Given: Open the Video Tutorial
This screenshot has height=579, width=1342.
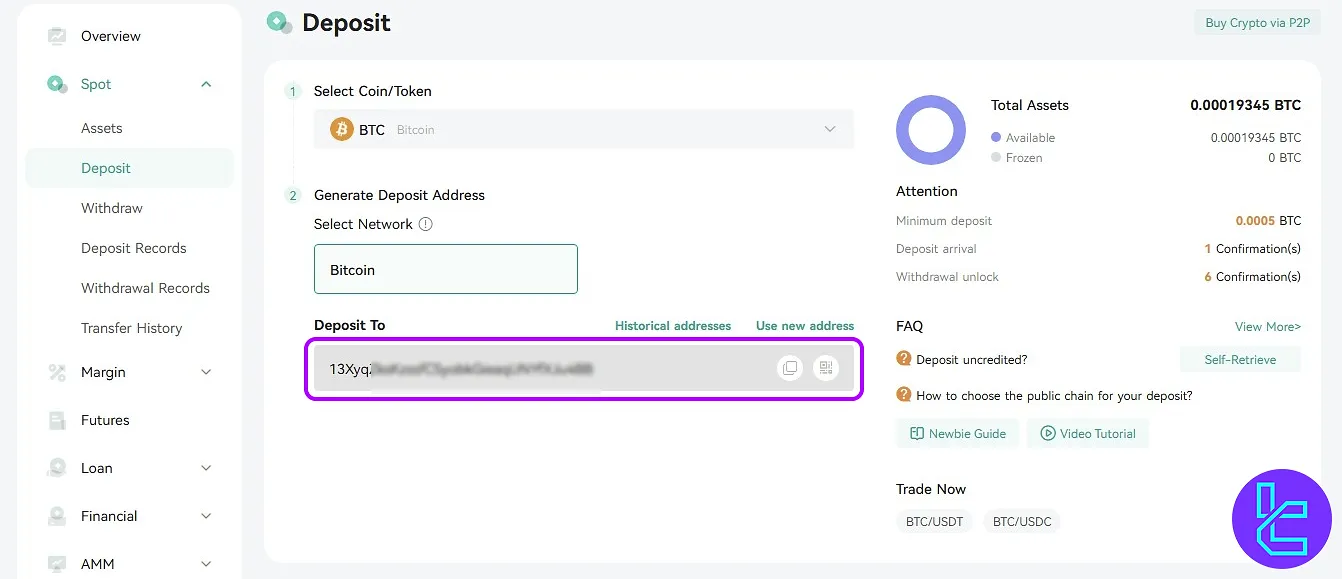Looking at the screenshot, I should (1088, 433).
